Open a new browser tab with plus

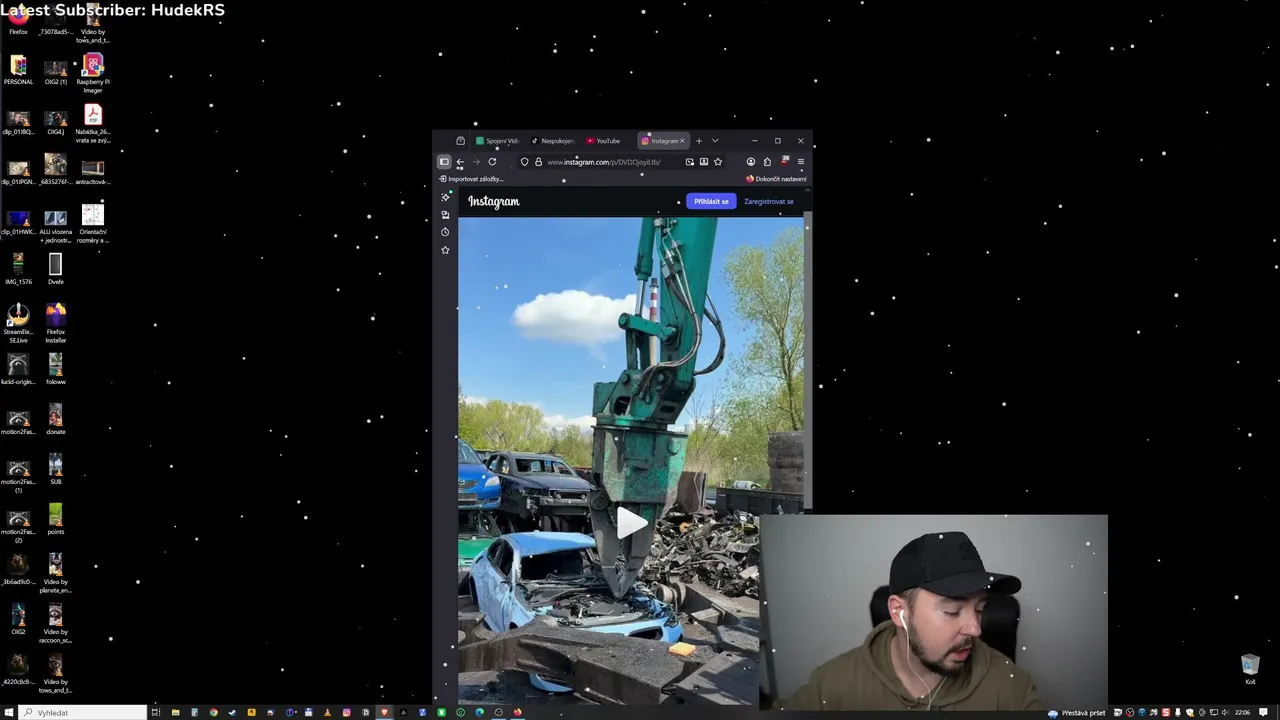pos(699,141)
